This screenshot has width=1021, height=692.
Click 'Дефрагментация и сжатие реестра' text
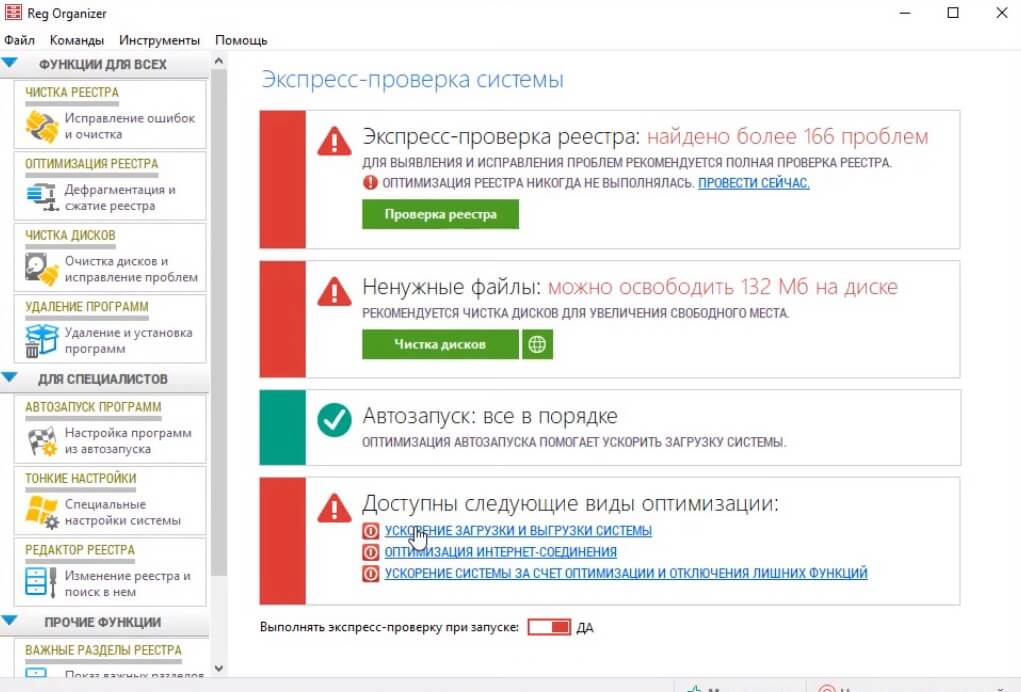click(120, 198)
